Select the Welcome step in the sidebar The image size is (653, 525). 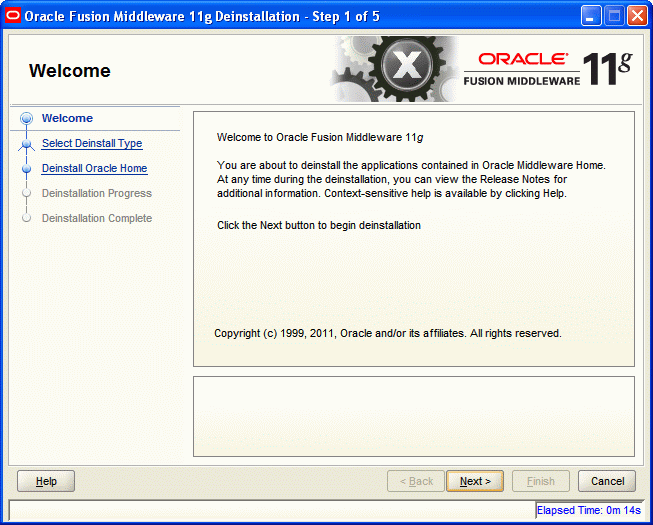(67, 118)
